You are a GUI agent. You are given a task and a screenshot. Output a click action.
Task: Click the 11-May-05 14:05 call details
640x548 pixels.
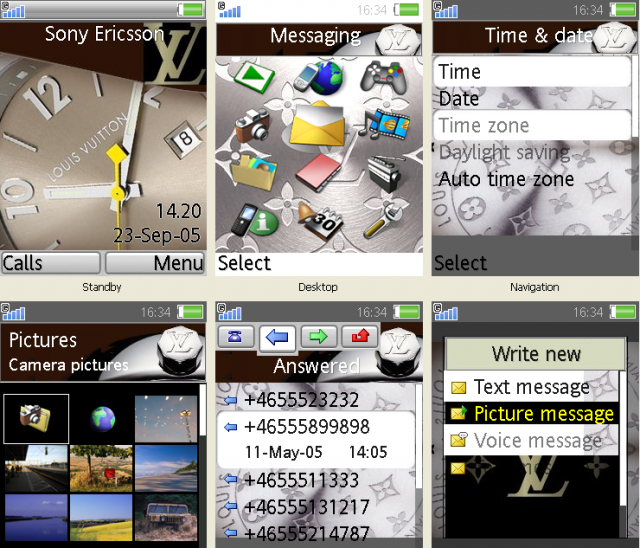point(316,452)
